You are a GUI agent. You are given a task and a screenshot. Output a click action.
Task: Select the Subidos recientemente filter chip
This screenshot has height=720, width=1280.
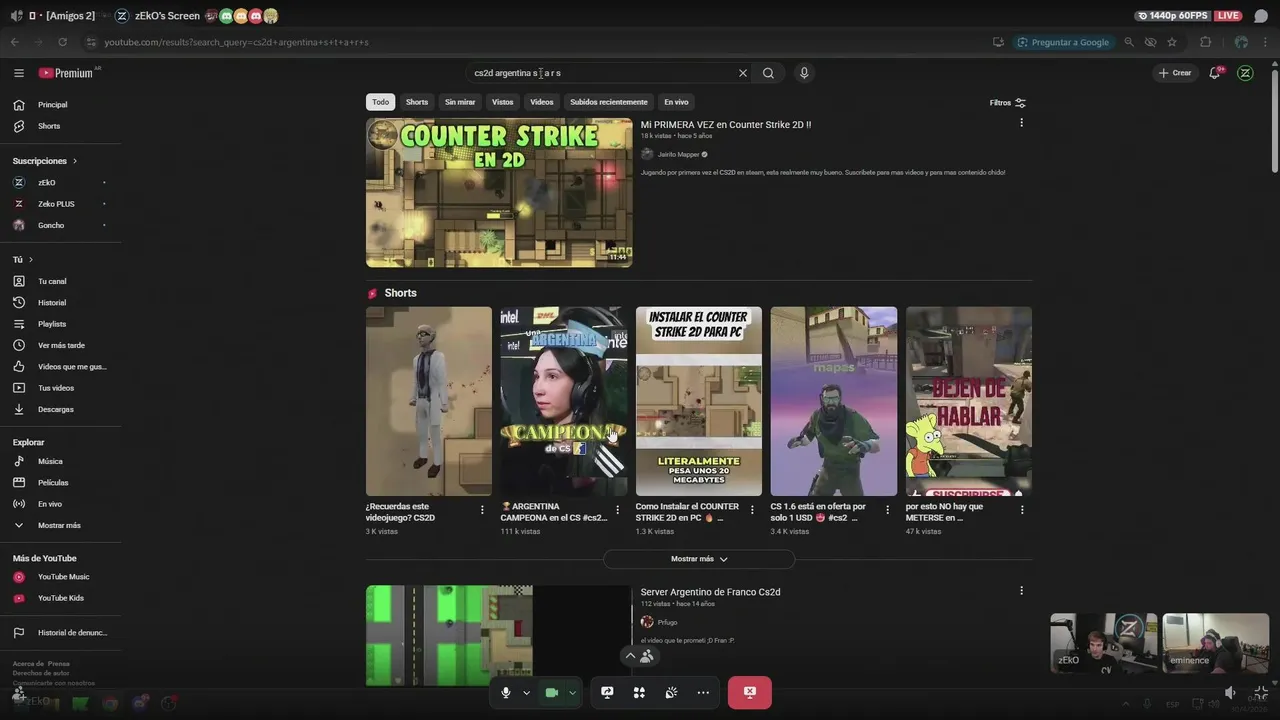(609, 102)
